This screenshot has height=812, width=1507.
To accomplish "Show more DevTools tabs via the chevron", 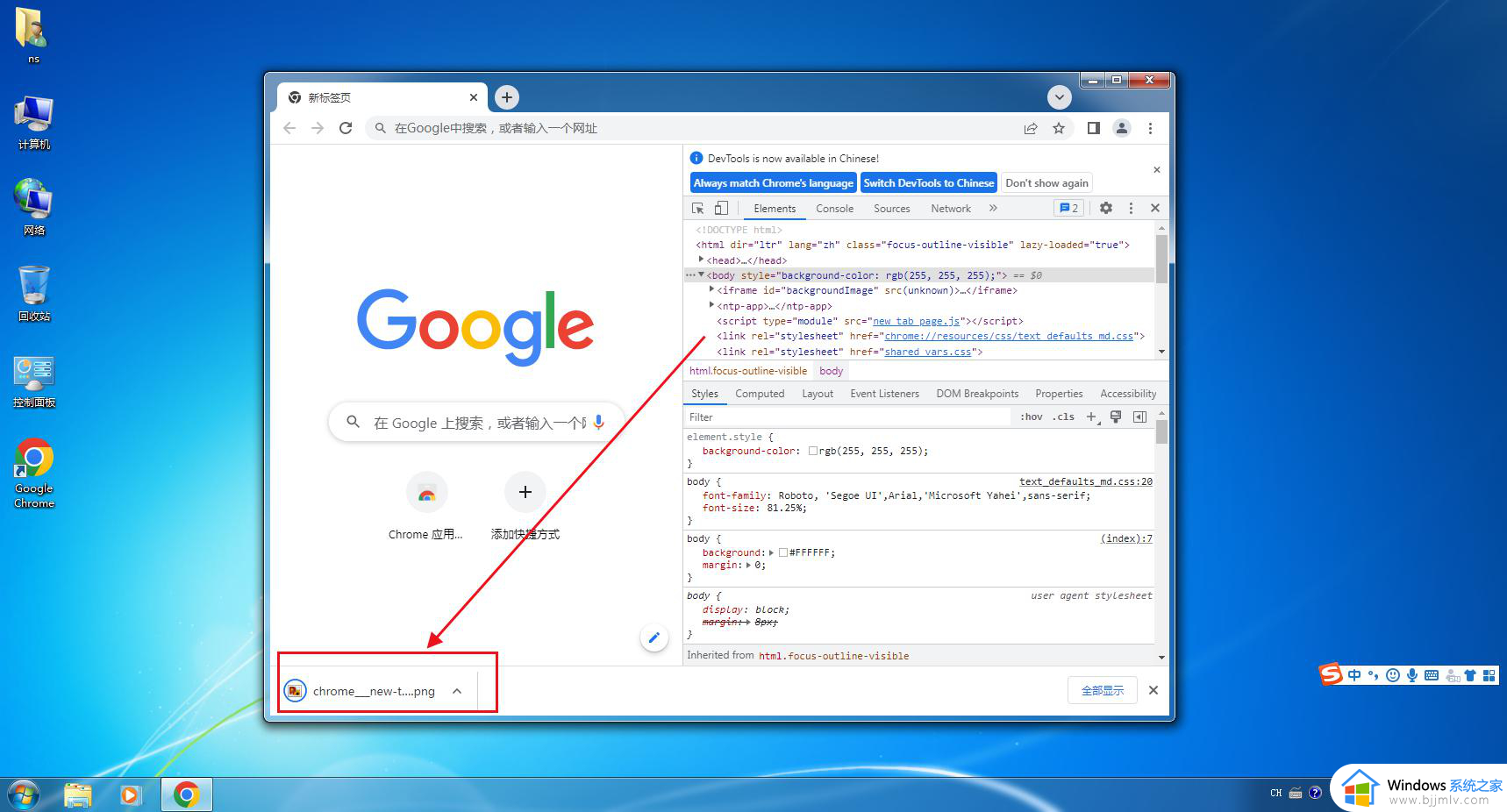I will (993, 209).
